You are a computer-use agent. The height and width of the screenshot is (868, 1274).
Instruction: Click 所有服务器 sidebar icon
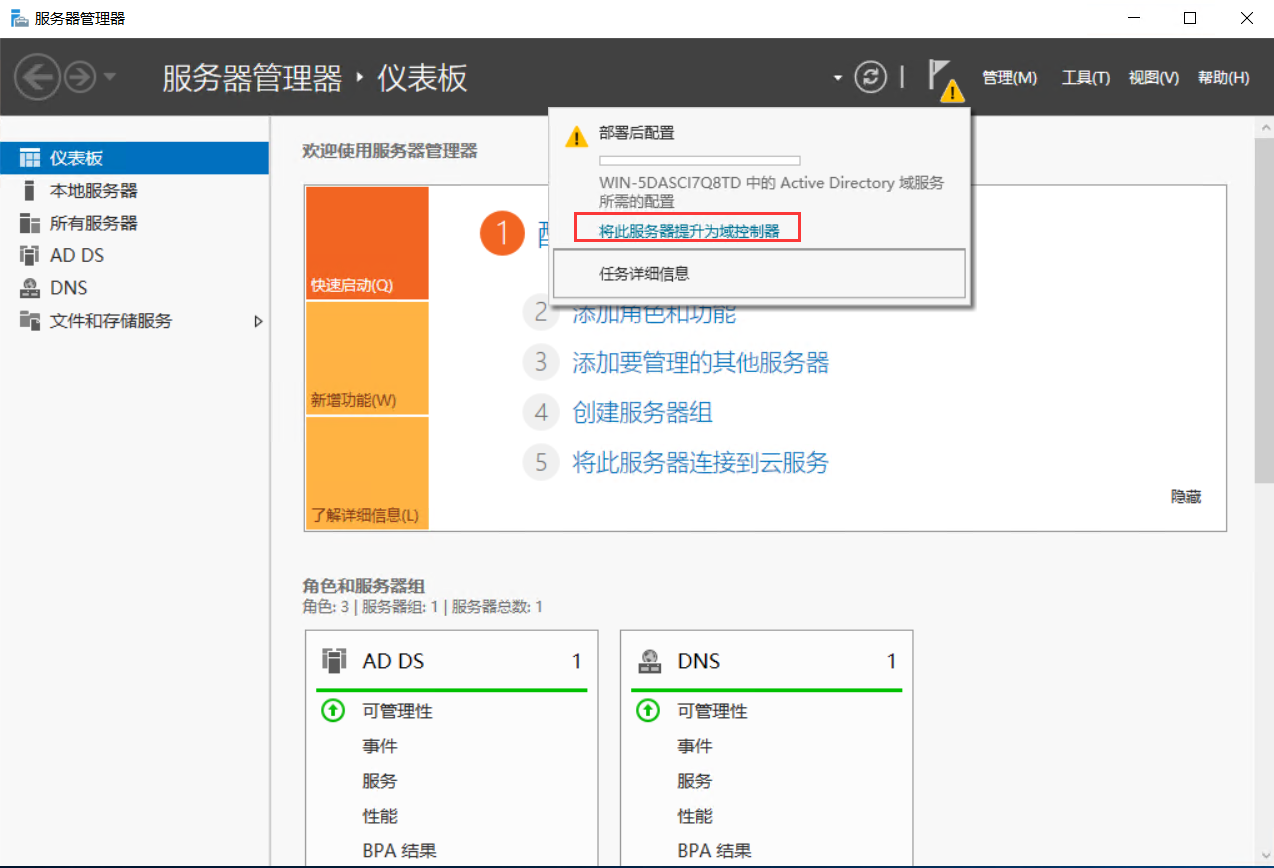pyautogui.click(x=30, y=223)
